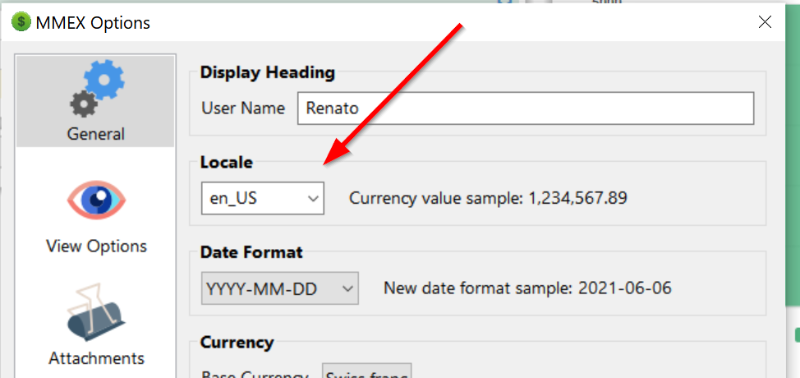Click the View Options label
This screenshot has width=800, height=378.
(x=96, y=246)
